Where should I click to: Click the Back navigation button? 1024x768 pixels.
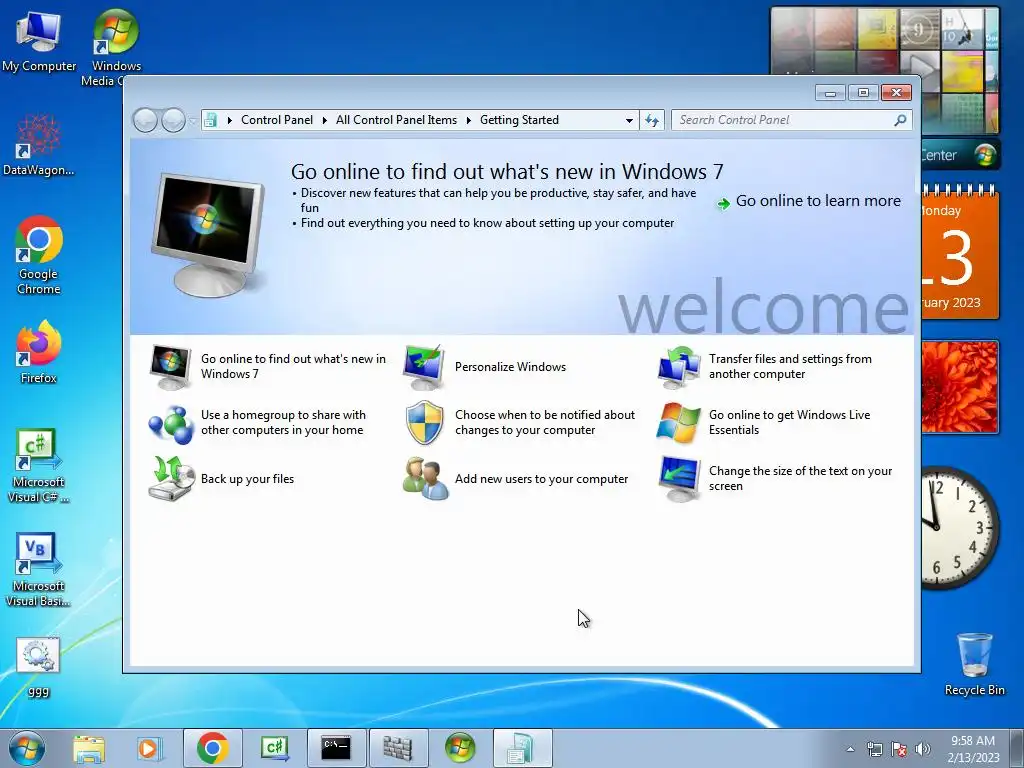click(145, 120)
